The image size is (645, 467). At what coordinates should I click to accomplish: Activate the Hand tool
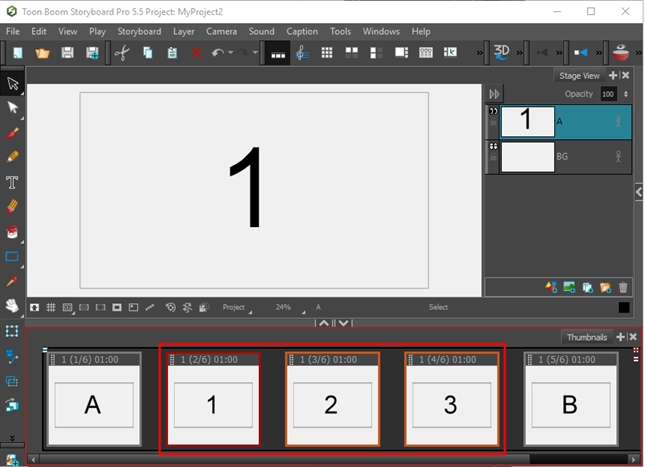(13, 305)
